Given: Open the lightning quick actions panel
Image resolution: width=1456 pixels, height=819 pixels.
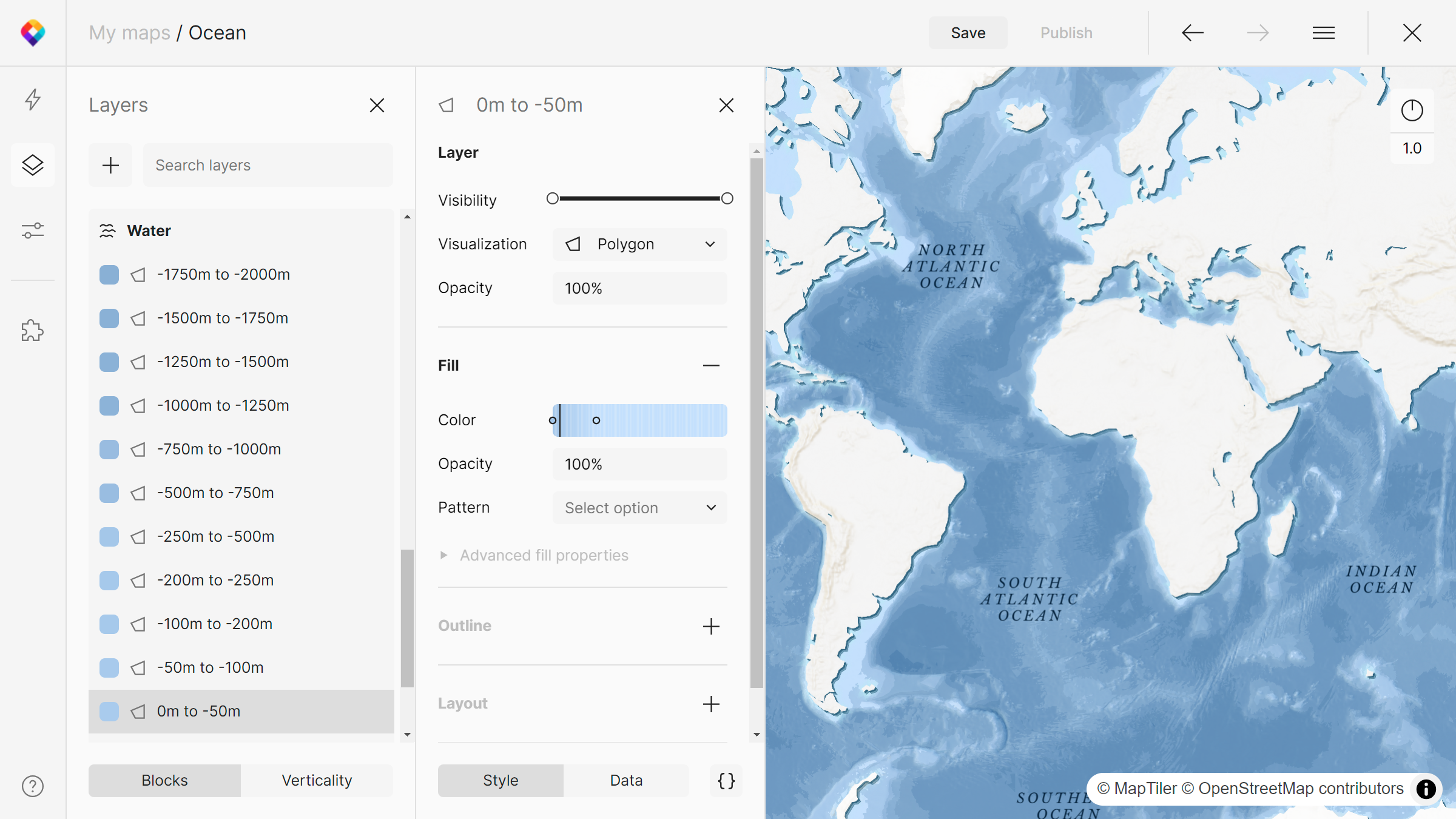Looking at the screenshot, I should click(x=33, y=99).
